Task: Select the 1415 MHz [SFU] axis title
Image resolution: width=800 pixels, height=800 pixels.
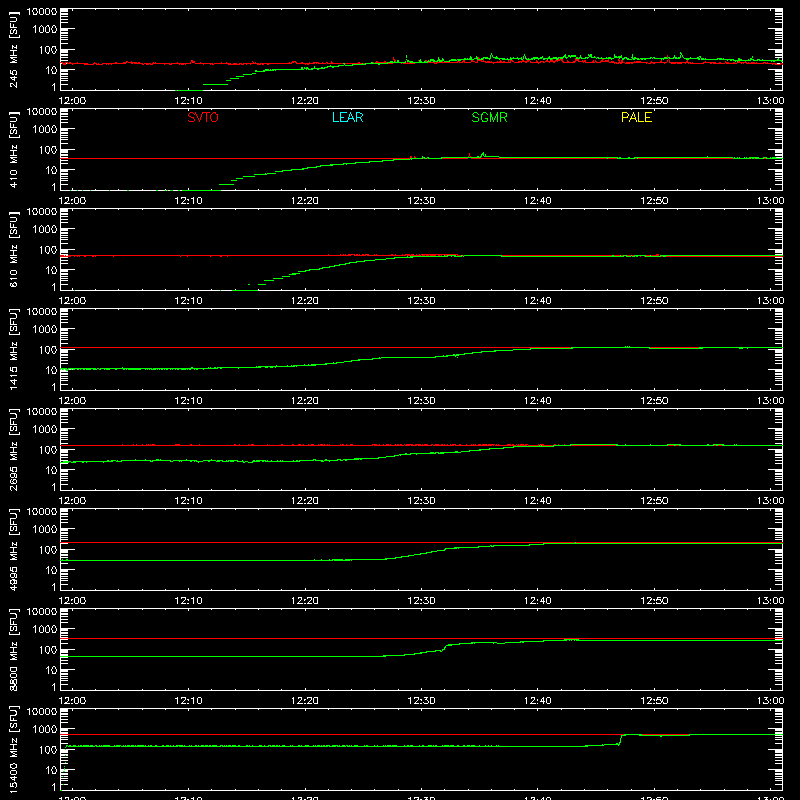Action: [x=13, y=349]
